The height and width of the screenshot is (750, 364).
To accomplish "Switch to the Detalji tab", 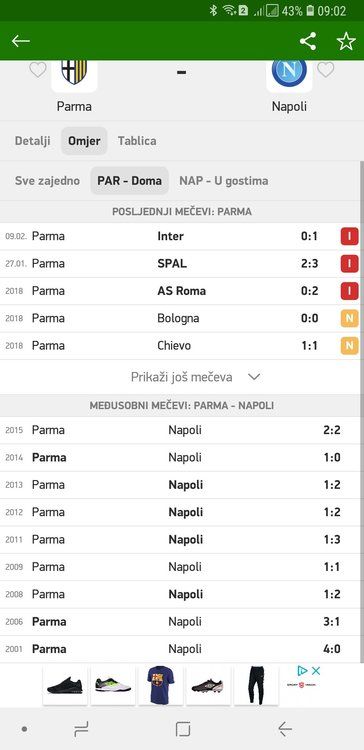I will (33, 141).
